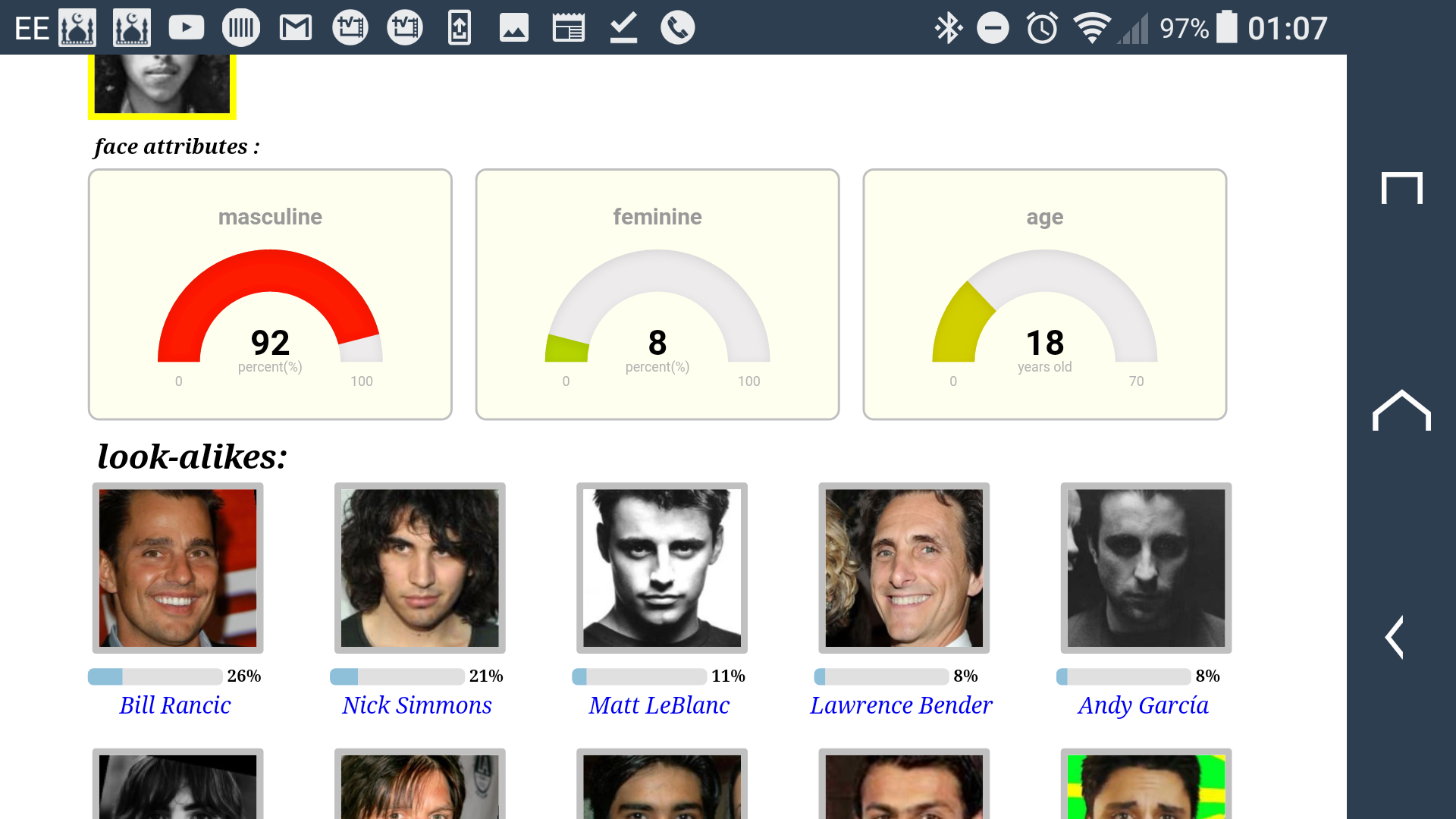Viewport: 1456px width, 819px height.
Task: Open the Lawrence Bender link
Action: tap(901, 705)
